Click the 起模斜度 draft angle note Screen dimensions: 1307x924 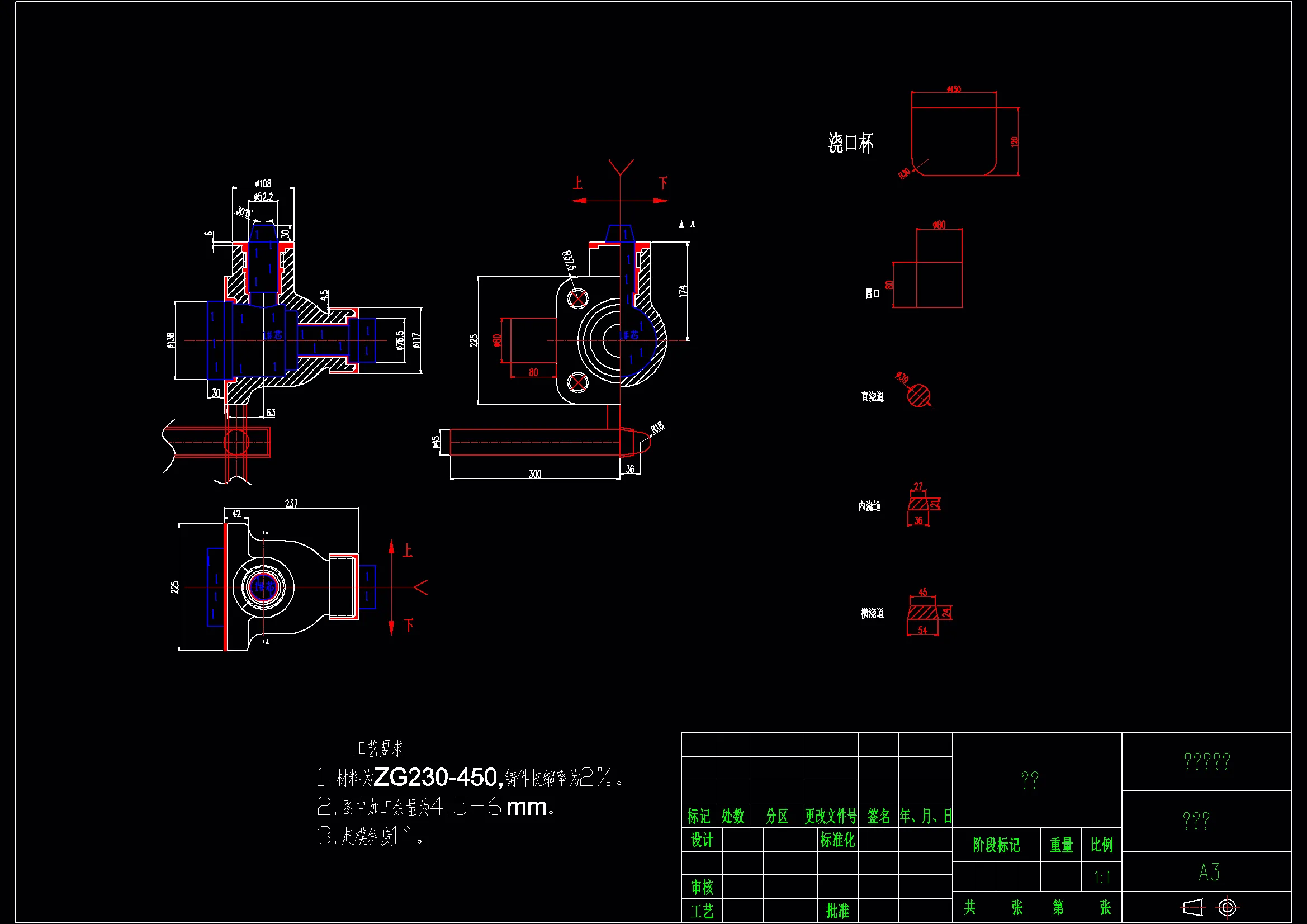[370, 836]
